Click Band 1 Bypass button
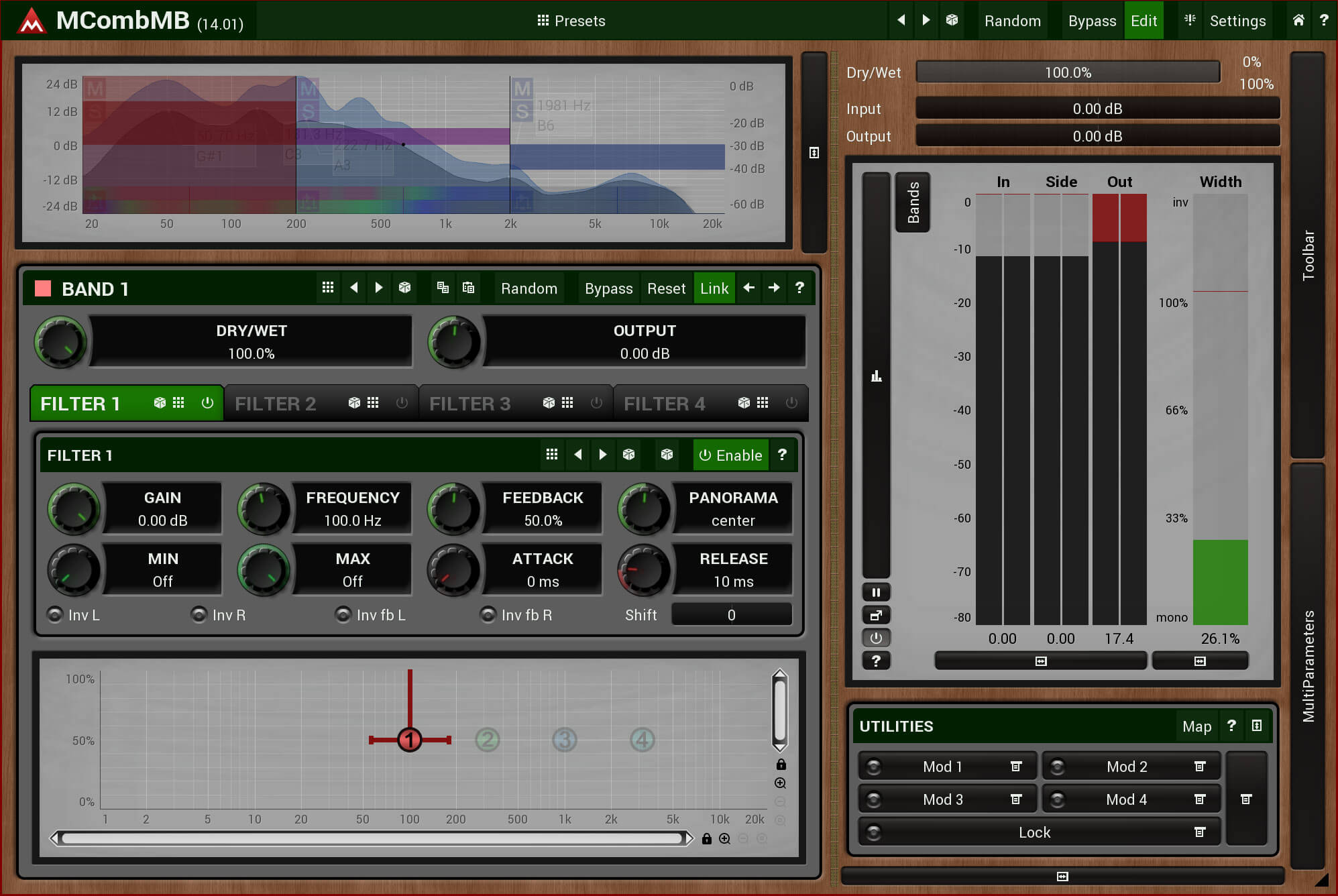This screenshot has height=896, width=1338. (608, 288)
